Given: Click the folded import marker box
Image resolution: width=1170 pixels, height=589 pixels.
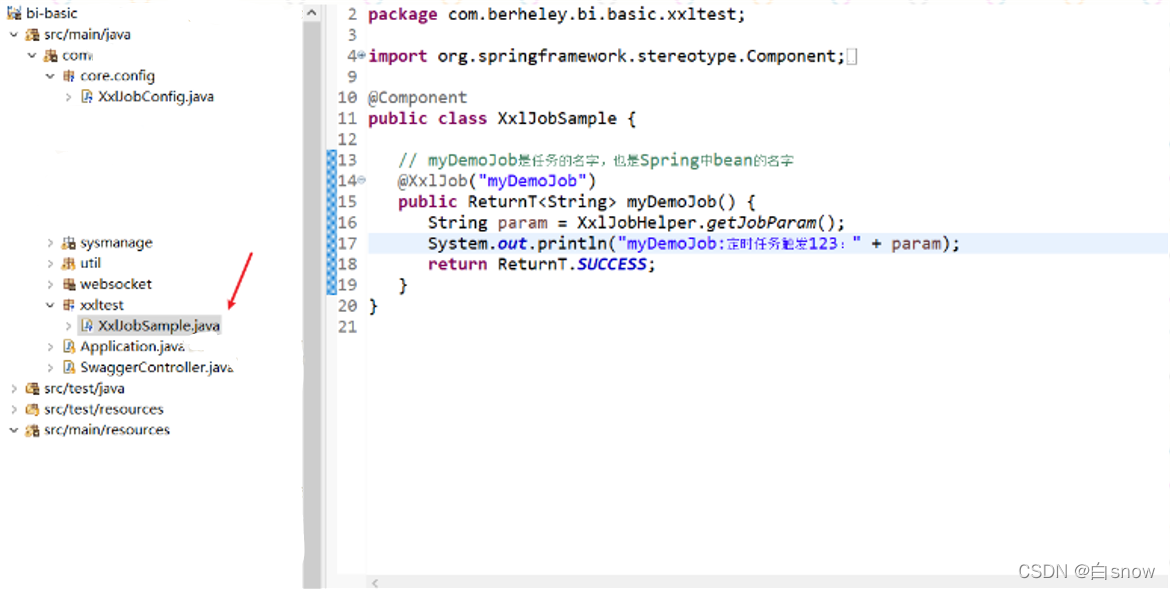Looking at the screenshot, I should click(x=851, y=57).
